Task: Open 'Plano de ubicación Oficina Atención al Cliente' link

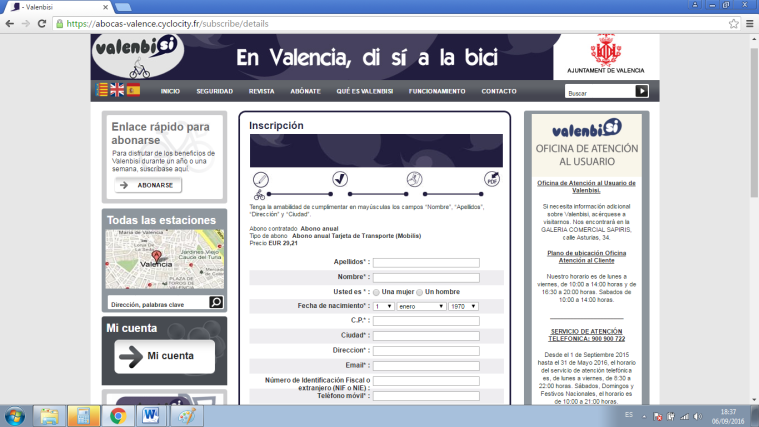Action: 587,257
